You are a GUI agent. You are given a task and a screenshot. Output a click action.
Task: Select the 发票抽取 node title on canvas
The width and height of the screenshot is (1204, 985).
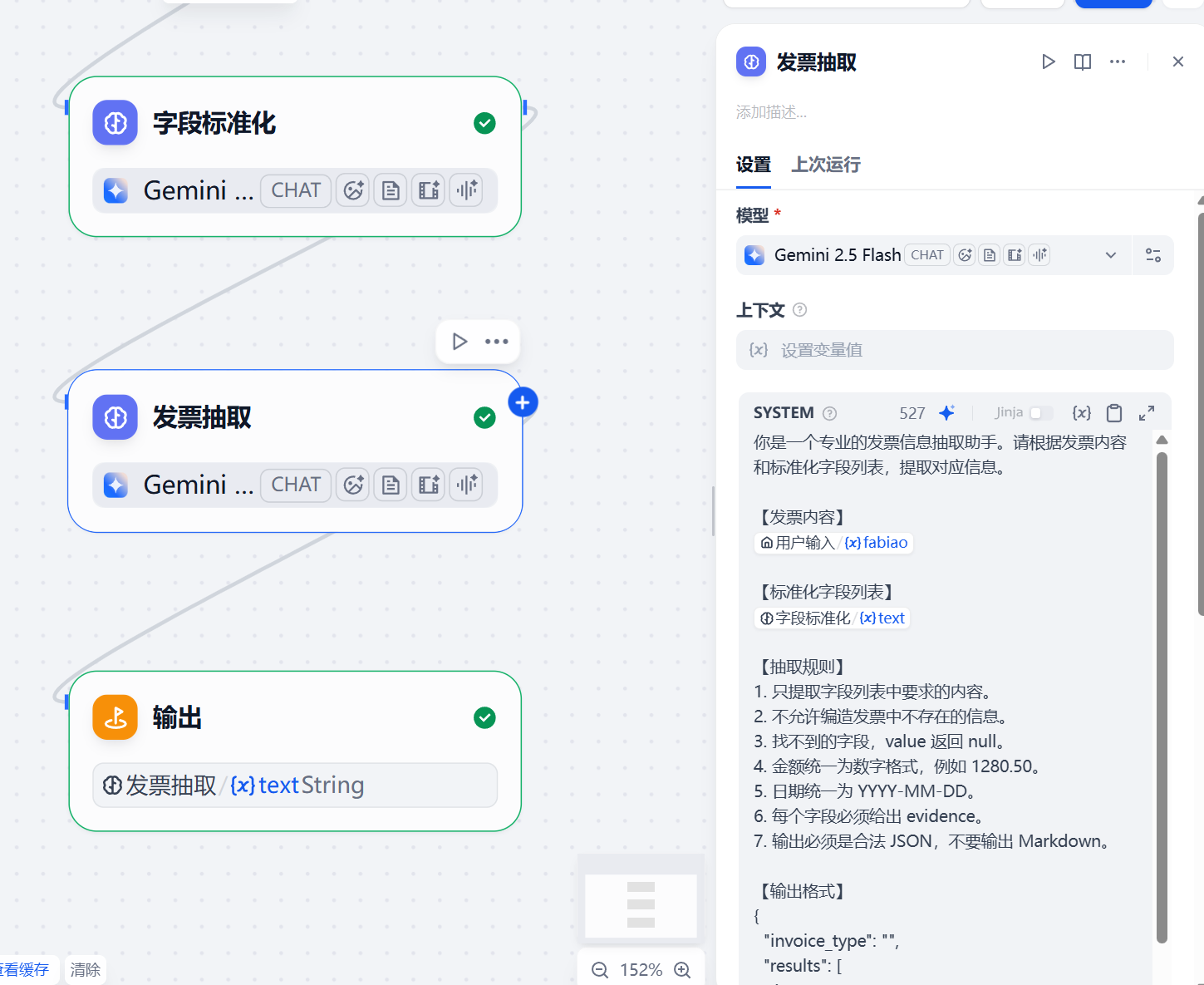coord(202,417)
